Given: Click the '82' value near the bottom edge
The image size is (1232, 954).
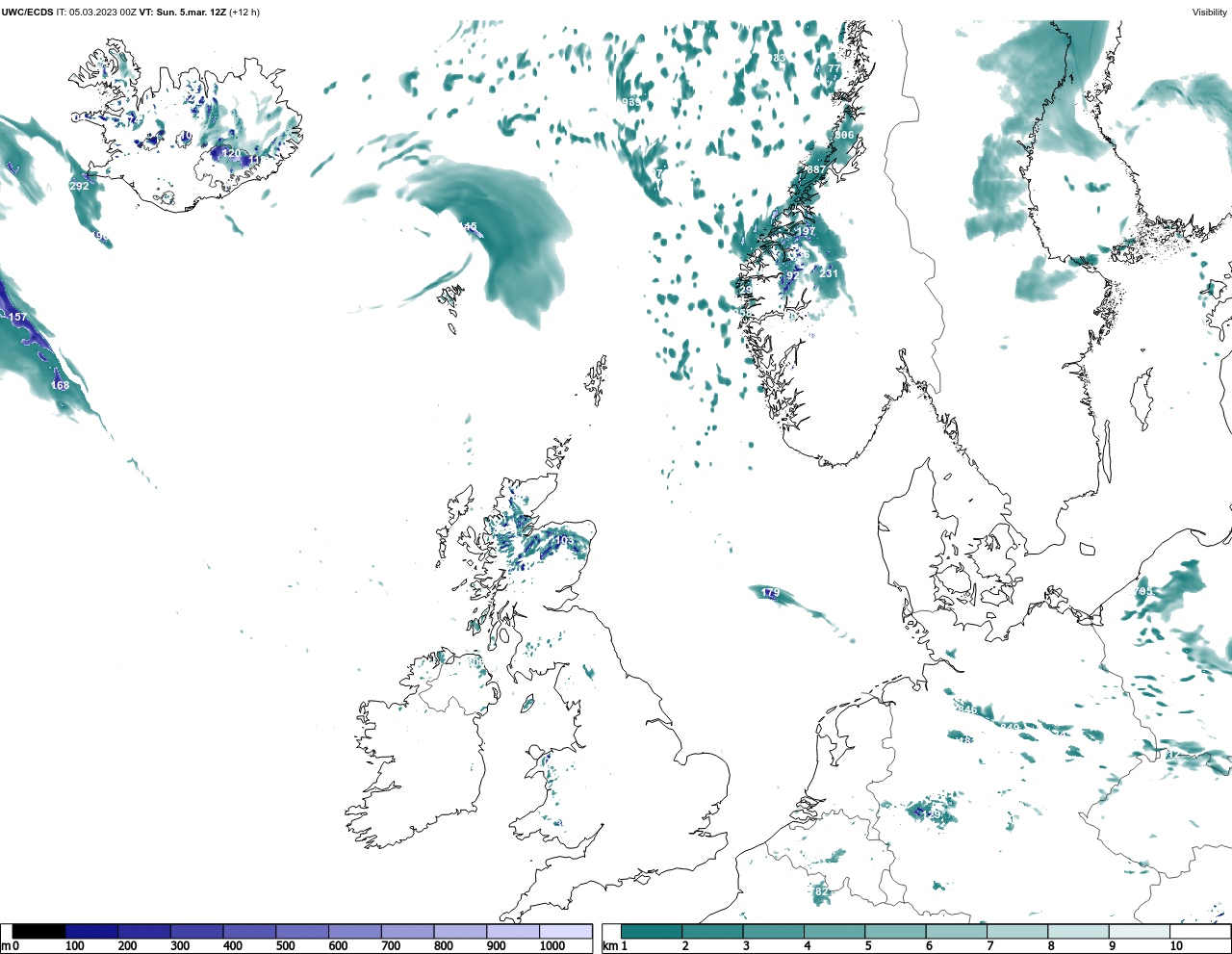Looking at the screenshot, I should [x=821, y=891].
